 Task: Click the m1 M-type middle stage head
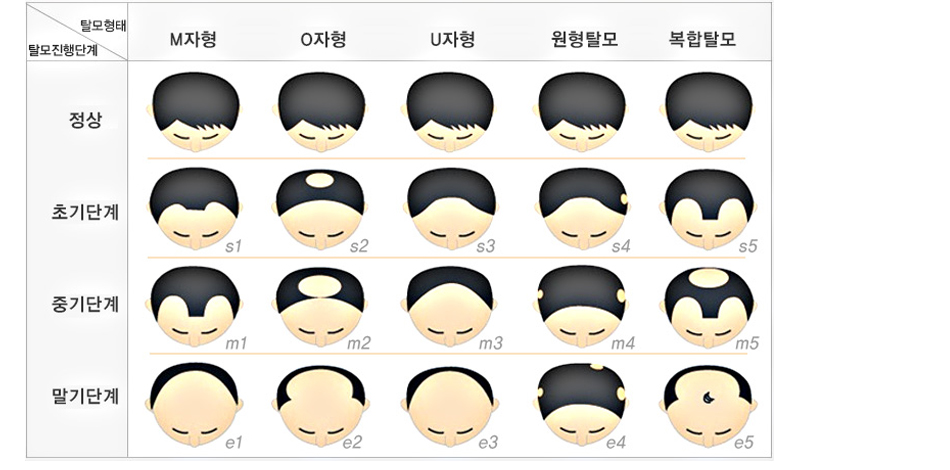(x=194, y=306)
